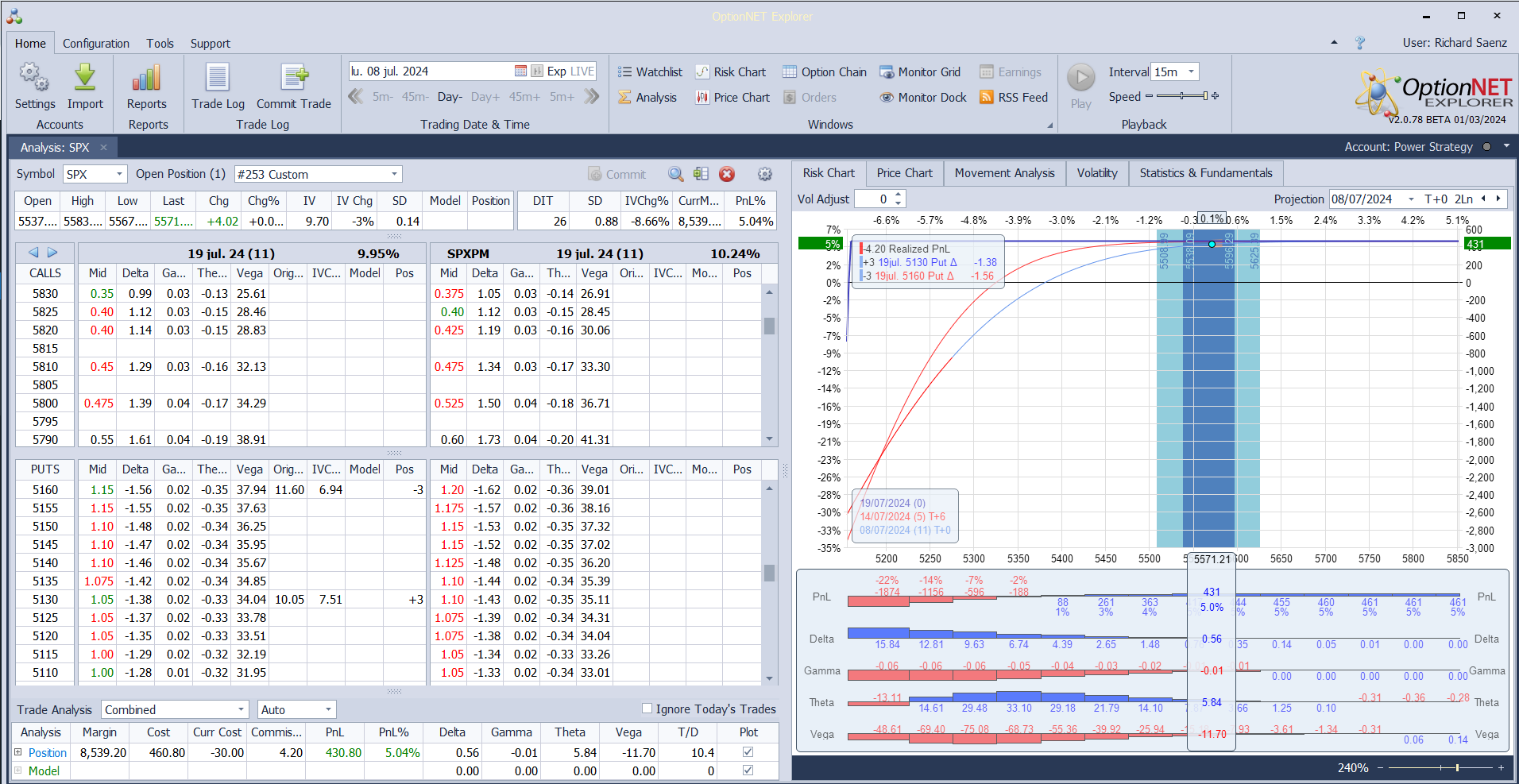Open the Trade Log document icon

click(x=218, y=78)
